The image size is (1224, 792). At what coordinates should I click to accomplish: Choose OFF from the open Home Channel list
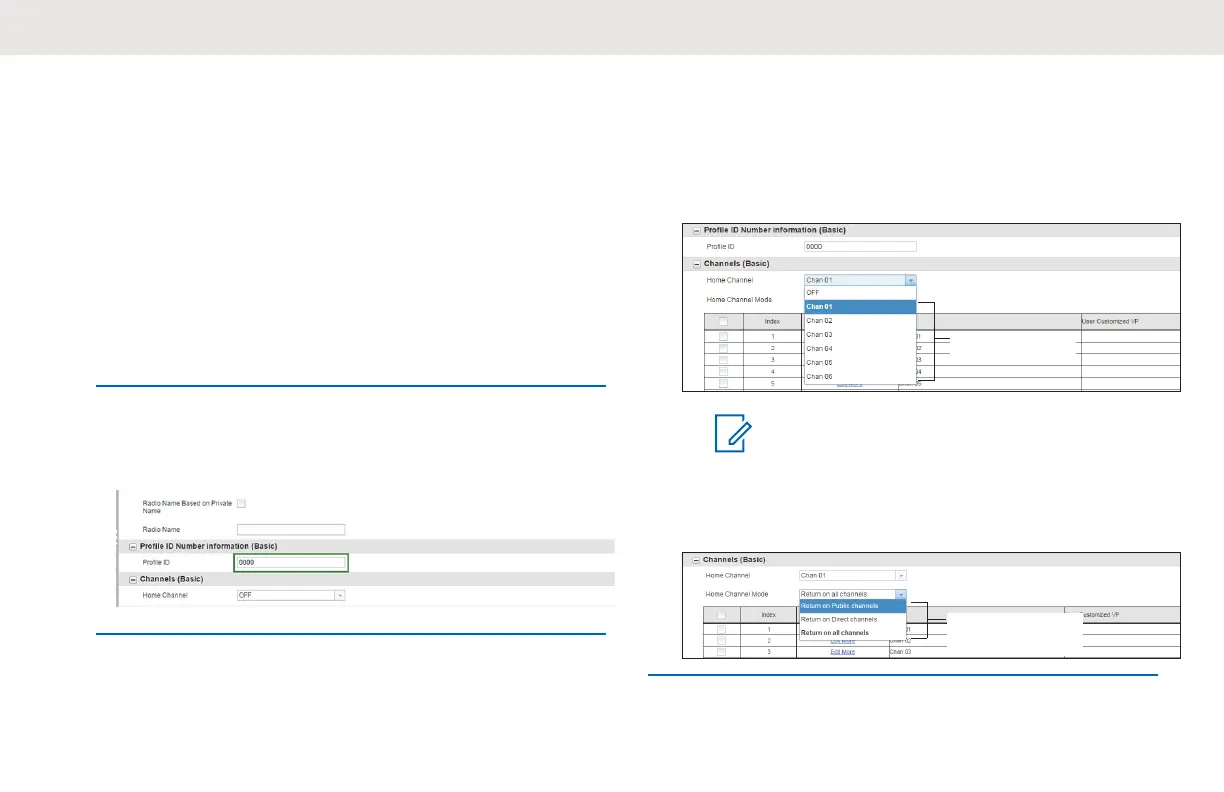click(x=860, y=293)
